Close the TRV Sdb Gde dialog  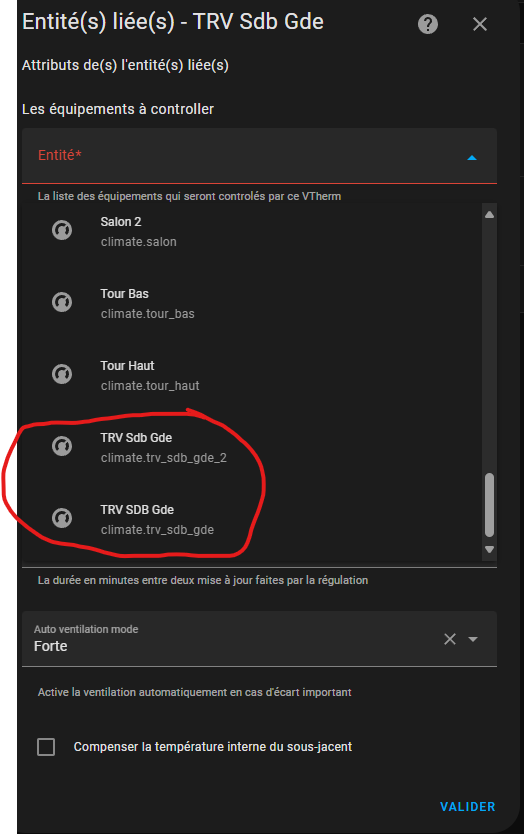(x=480, y=24)
